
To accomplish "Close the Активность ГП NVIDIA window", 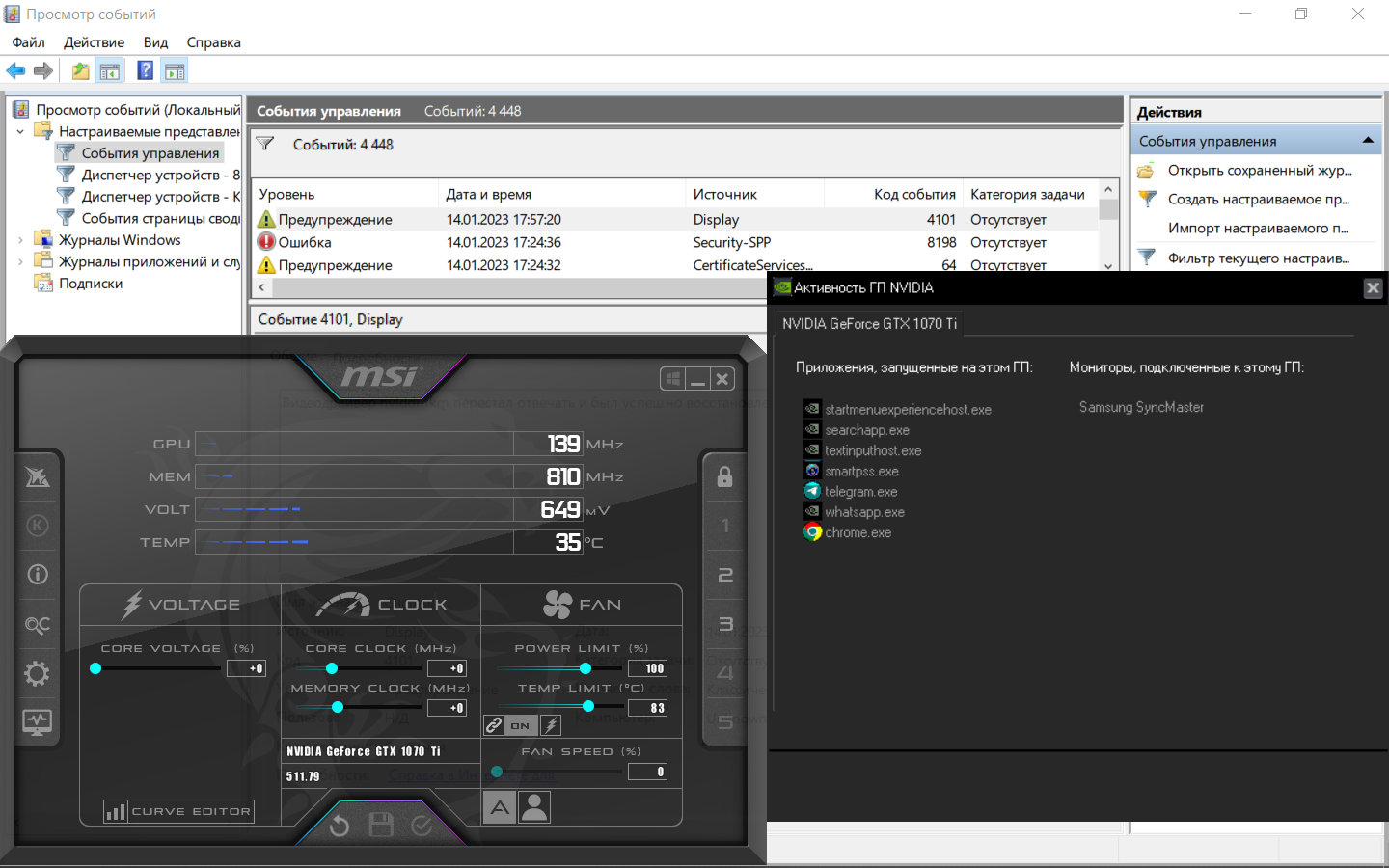I will coord(1374,288).
